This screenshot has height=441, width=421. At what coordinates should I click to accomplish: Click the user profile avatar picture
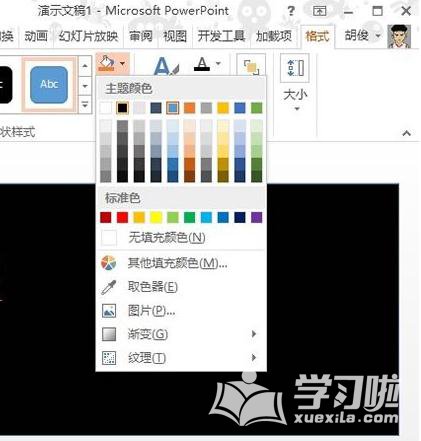tap(399, 36)
